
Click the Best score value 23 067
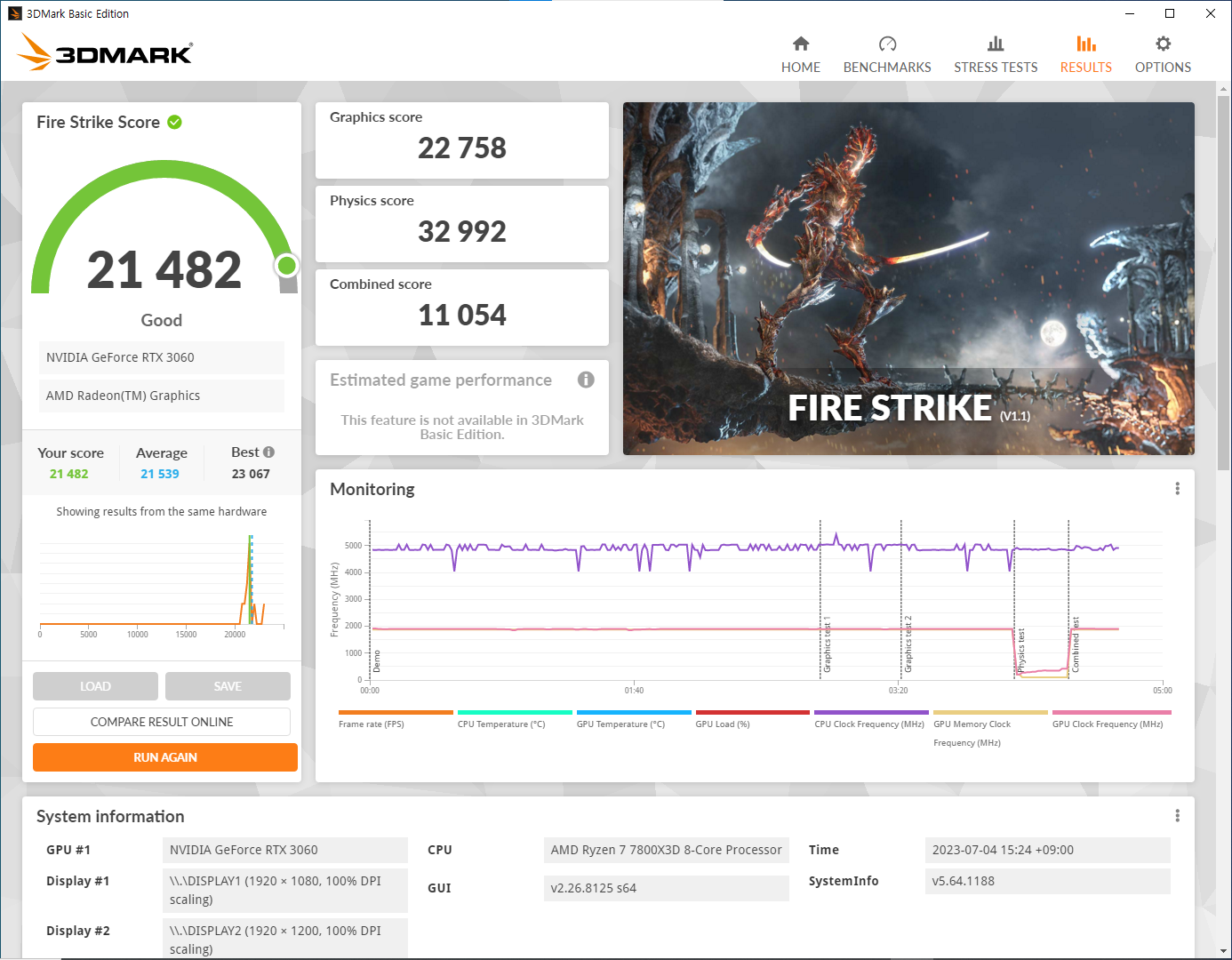click(x=251, y=474)
